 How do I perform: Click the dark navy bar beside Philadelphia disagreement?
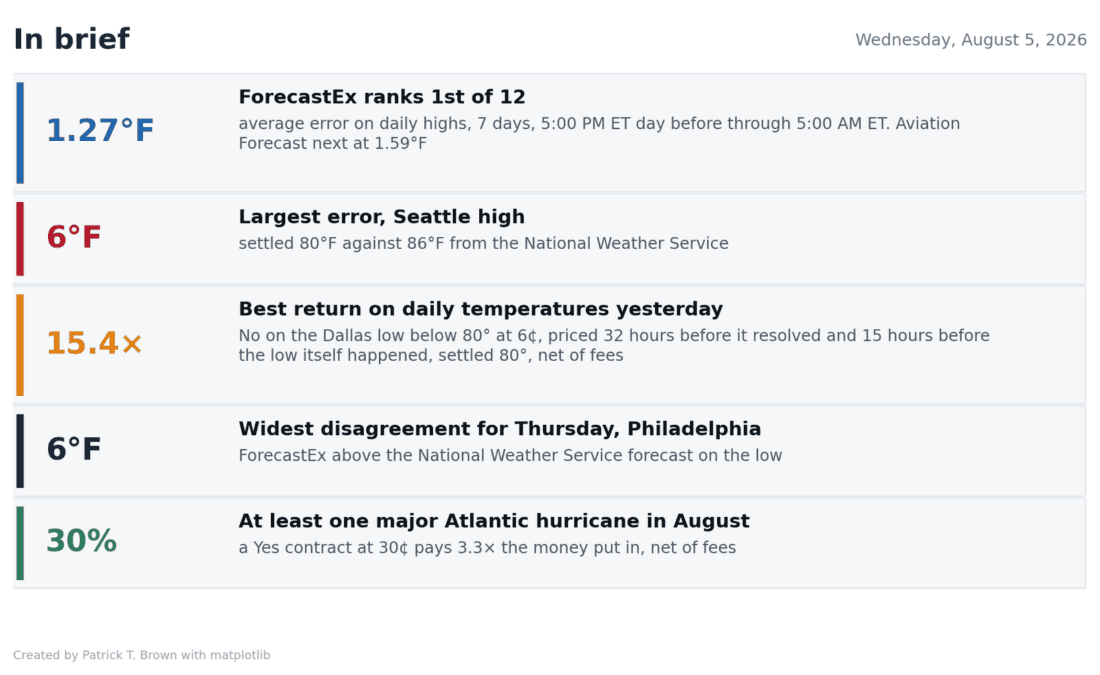pos(20,450)
